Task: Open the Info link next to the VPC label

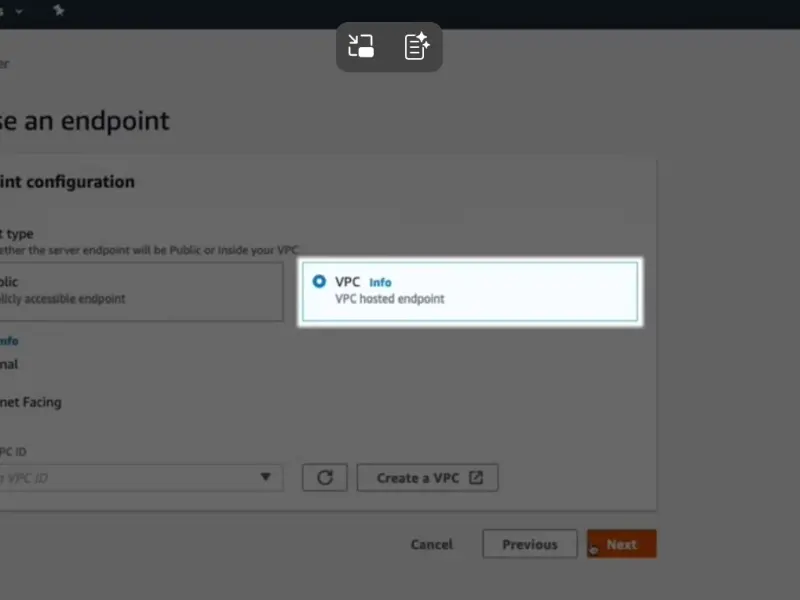Action: 379,282
